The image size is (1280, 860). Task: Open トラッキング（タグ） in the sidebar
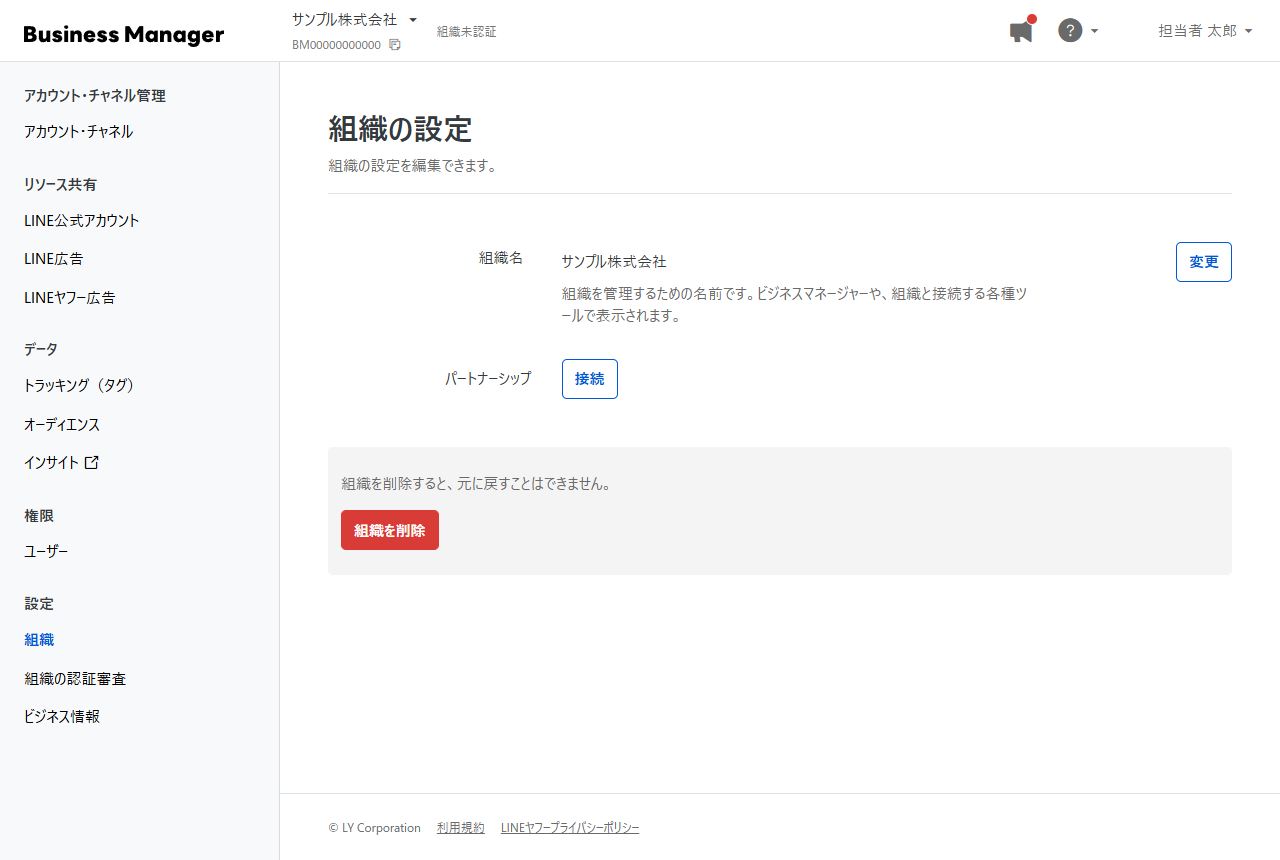pyautogui.click(x=79, y=386)
